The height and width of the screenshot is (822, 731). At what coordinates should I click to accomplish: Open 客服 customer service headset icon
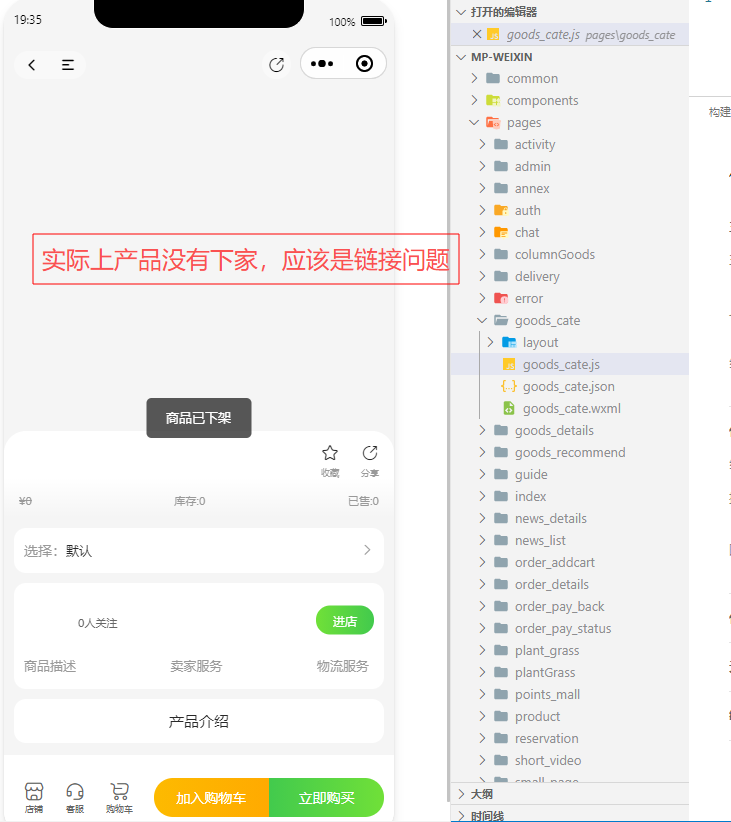coord(75,798)
